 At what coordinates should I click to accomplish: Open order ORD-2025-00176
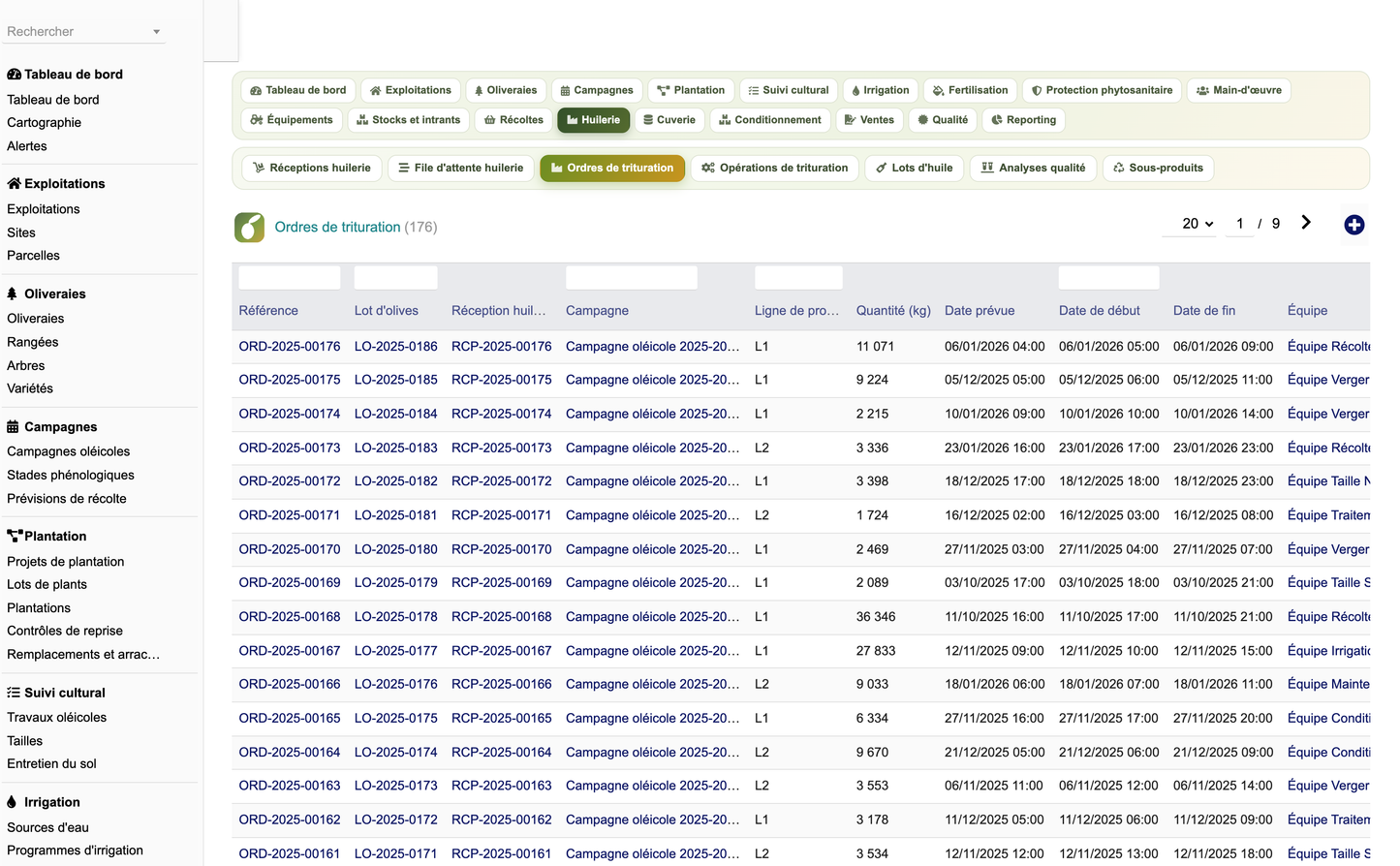pyautogui.click(x=290, y=346)
